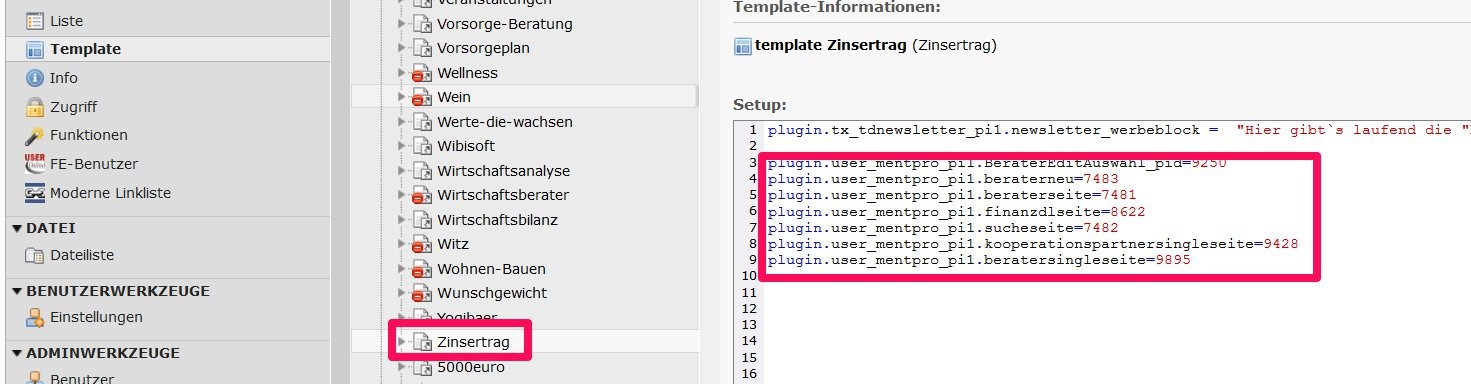This screenshot has width=1471, height=384.
Task: Expand the Wellness tree node
Action: [x=402, y=73]
